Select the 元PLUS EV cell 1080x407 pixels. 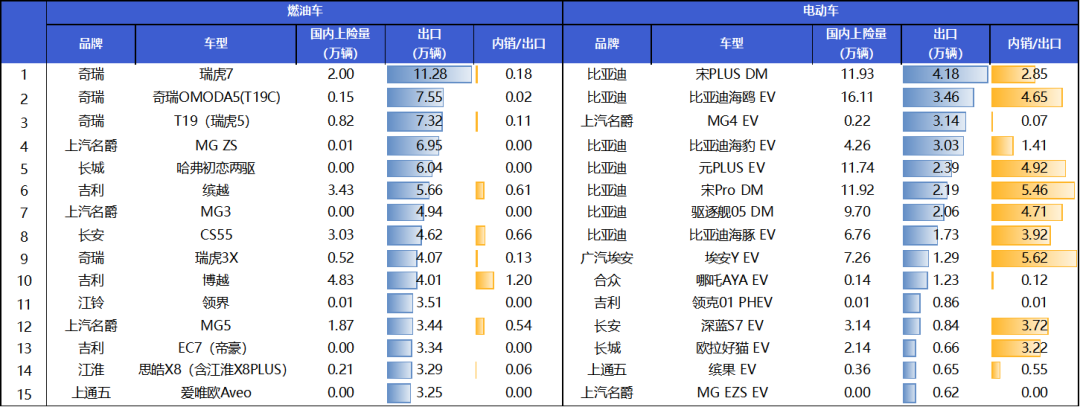click(x=732, y=168)
